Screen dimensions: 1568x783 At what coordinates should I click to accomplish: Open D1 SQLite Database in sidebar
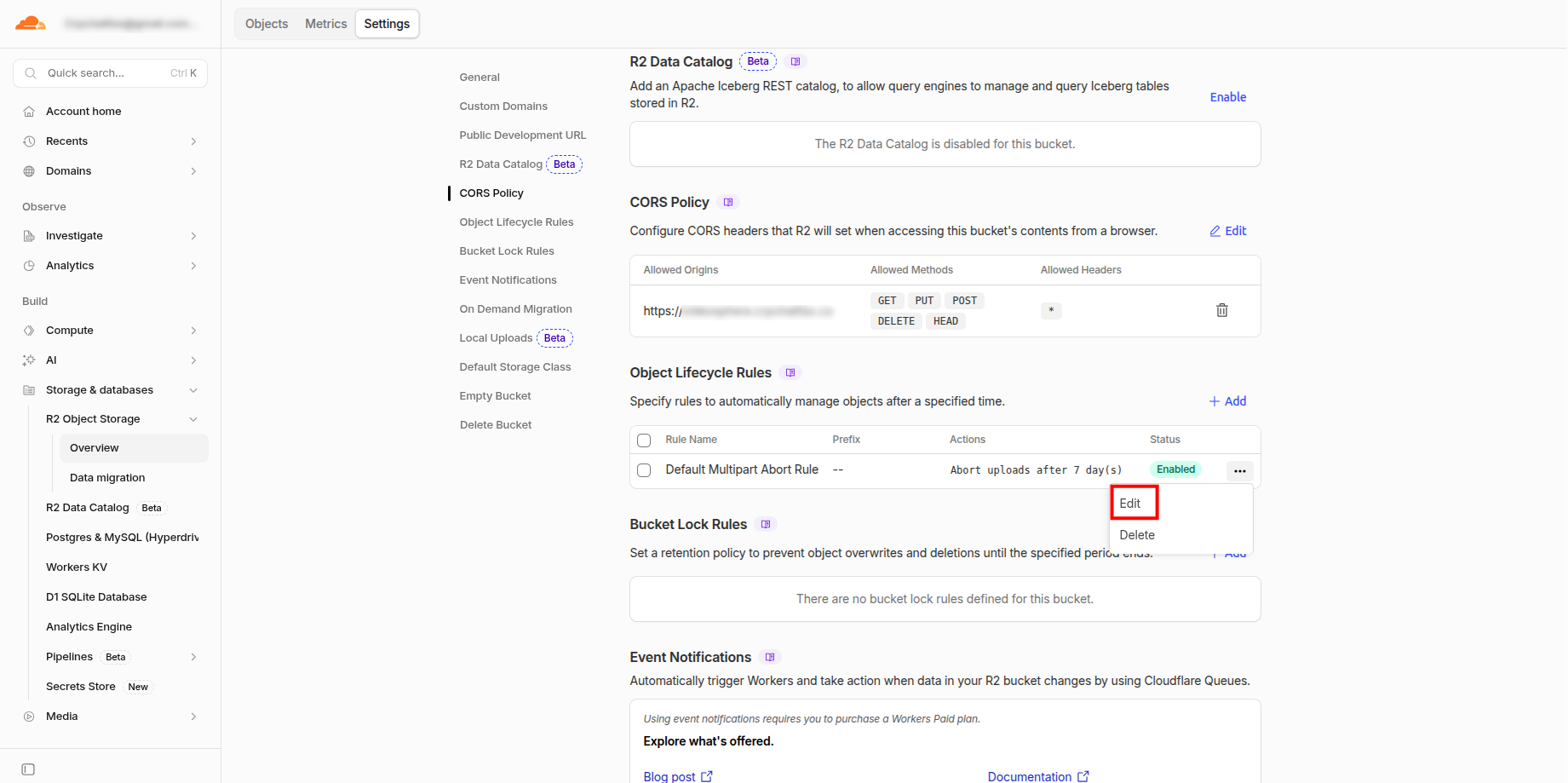(x=96, y=597)
